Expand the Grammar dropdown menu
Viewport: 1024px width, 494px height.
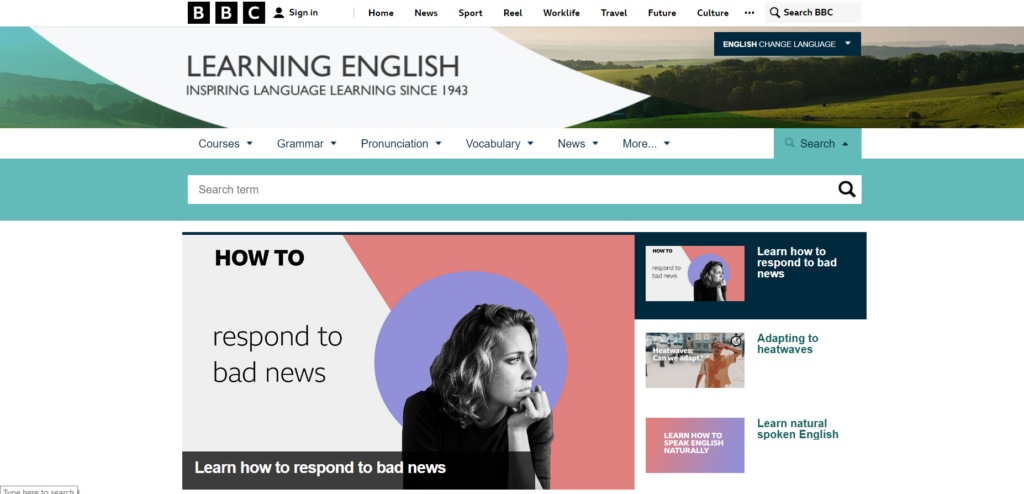[x=306, y=144]
